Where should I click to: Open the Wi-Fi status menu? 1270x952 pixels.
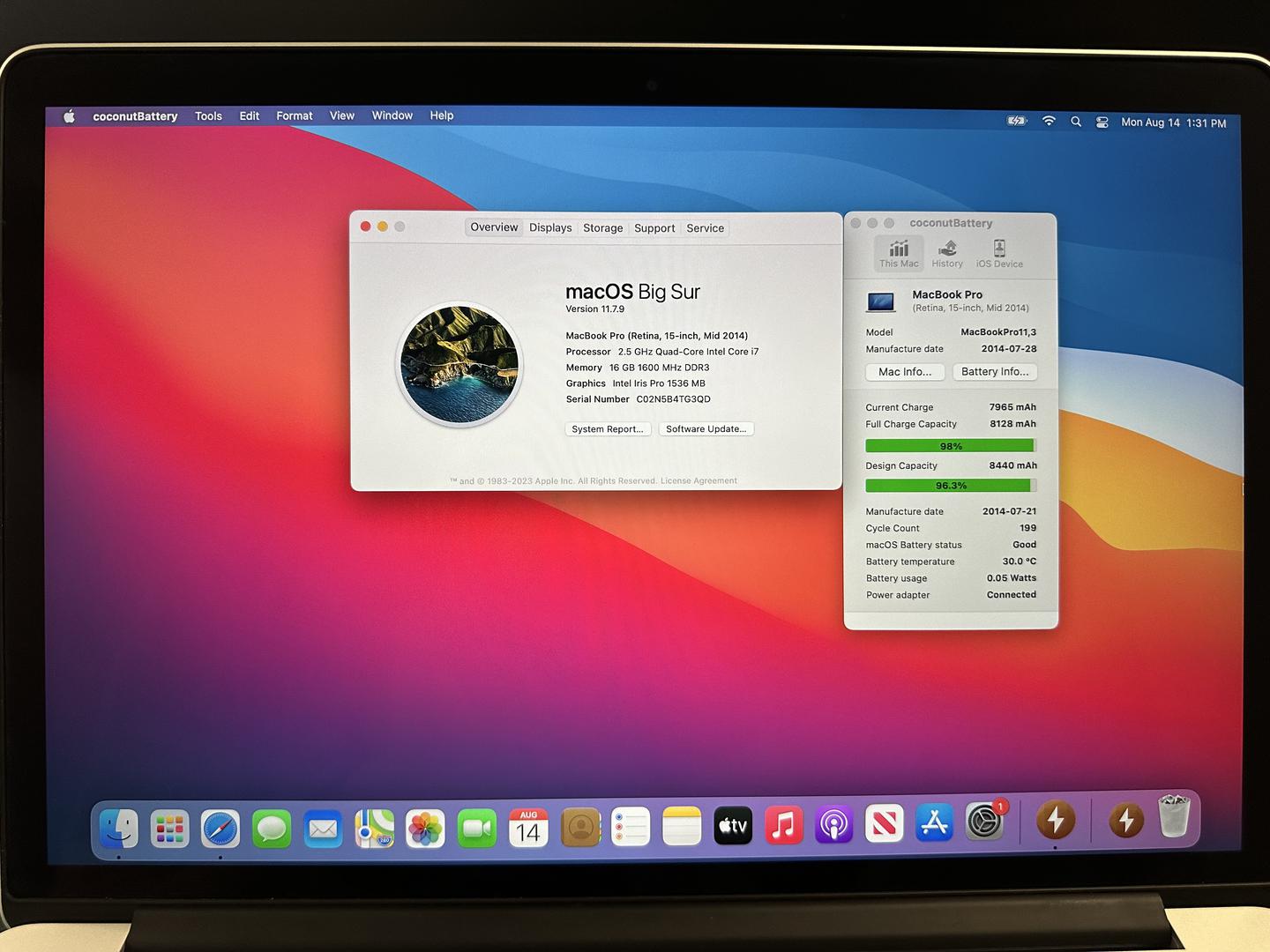pyautogui.click(x=1049, y=121)
